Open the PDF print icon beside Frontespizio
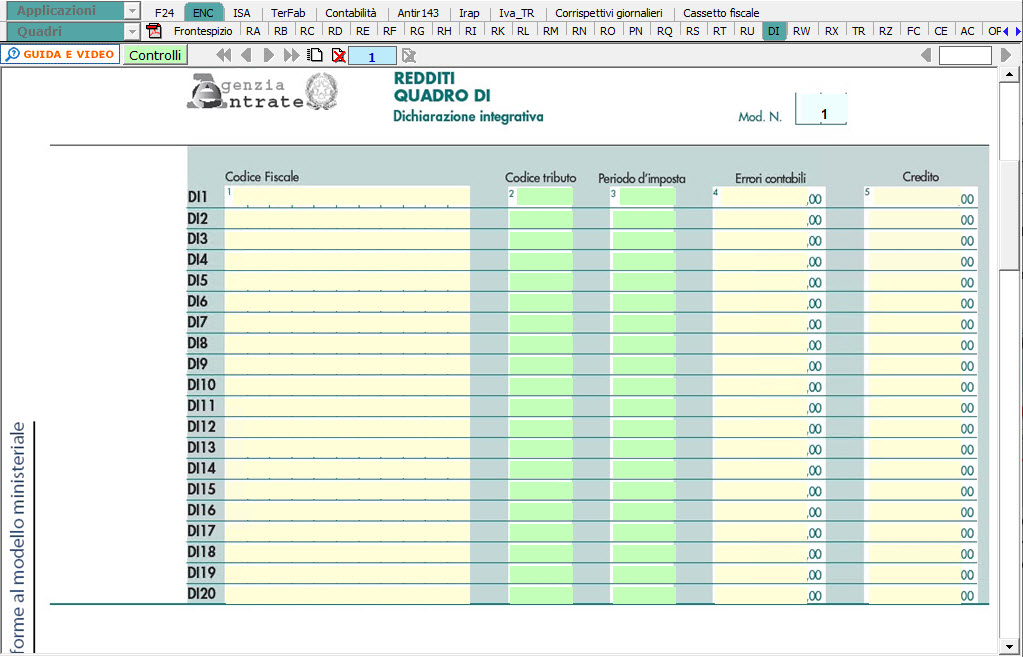The image size is (1023, 657). (x=154, y=31)
